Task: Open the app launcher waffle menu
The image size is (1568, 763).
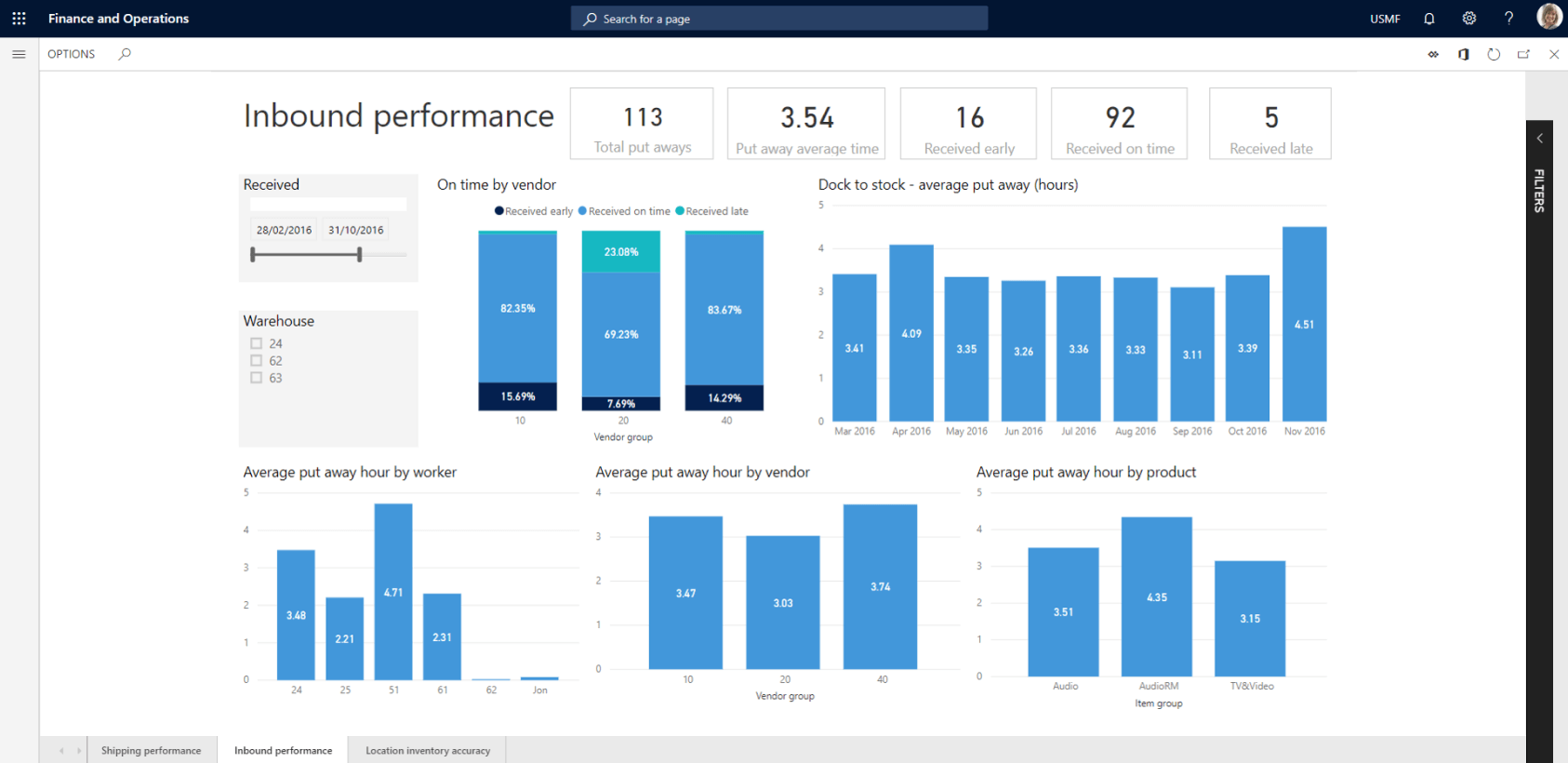Action: click(19, 19)
